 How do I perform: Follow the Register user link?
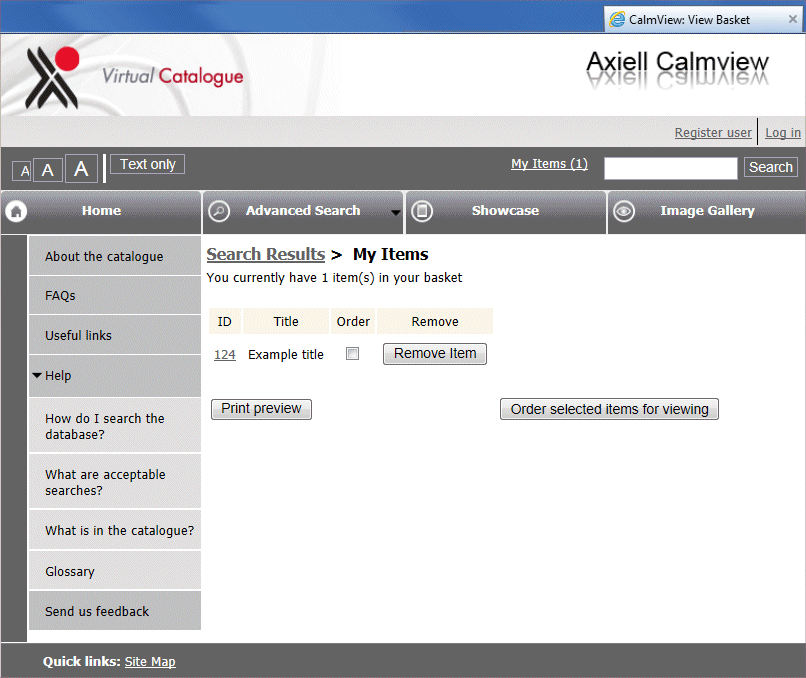[x=713, y=133]
